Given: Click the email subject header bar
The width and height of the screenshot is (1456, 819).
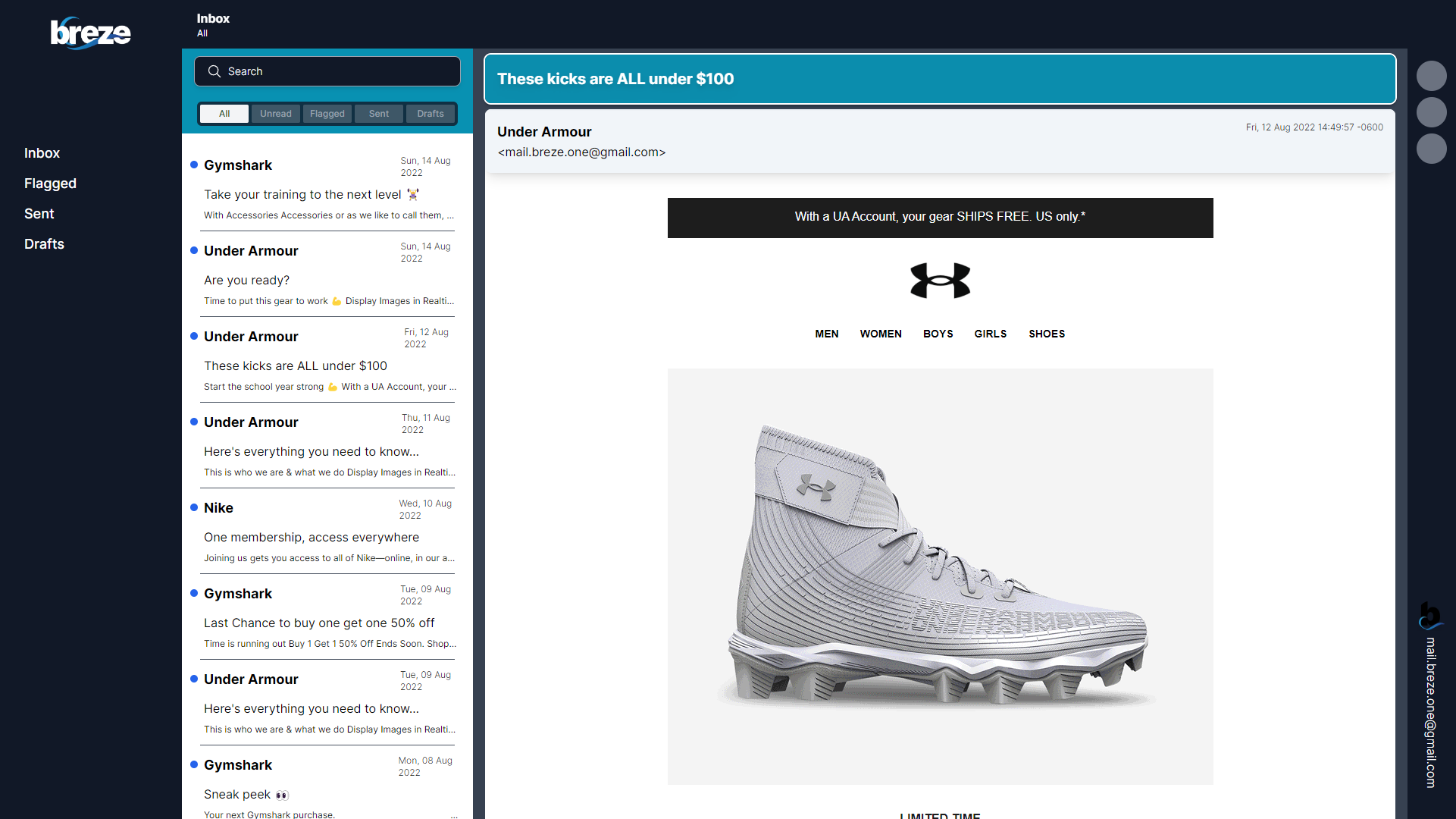Looking at the screenshot, I should [940, 79].
